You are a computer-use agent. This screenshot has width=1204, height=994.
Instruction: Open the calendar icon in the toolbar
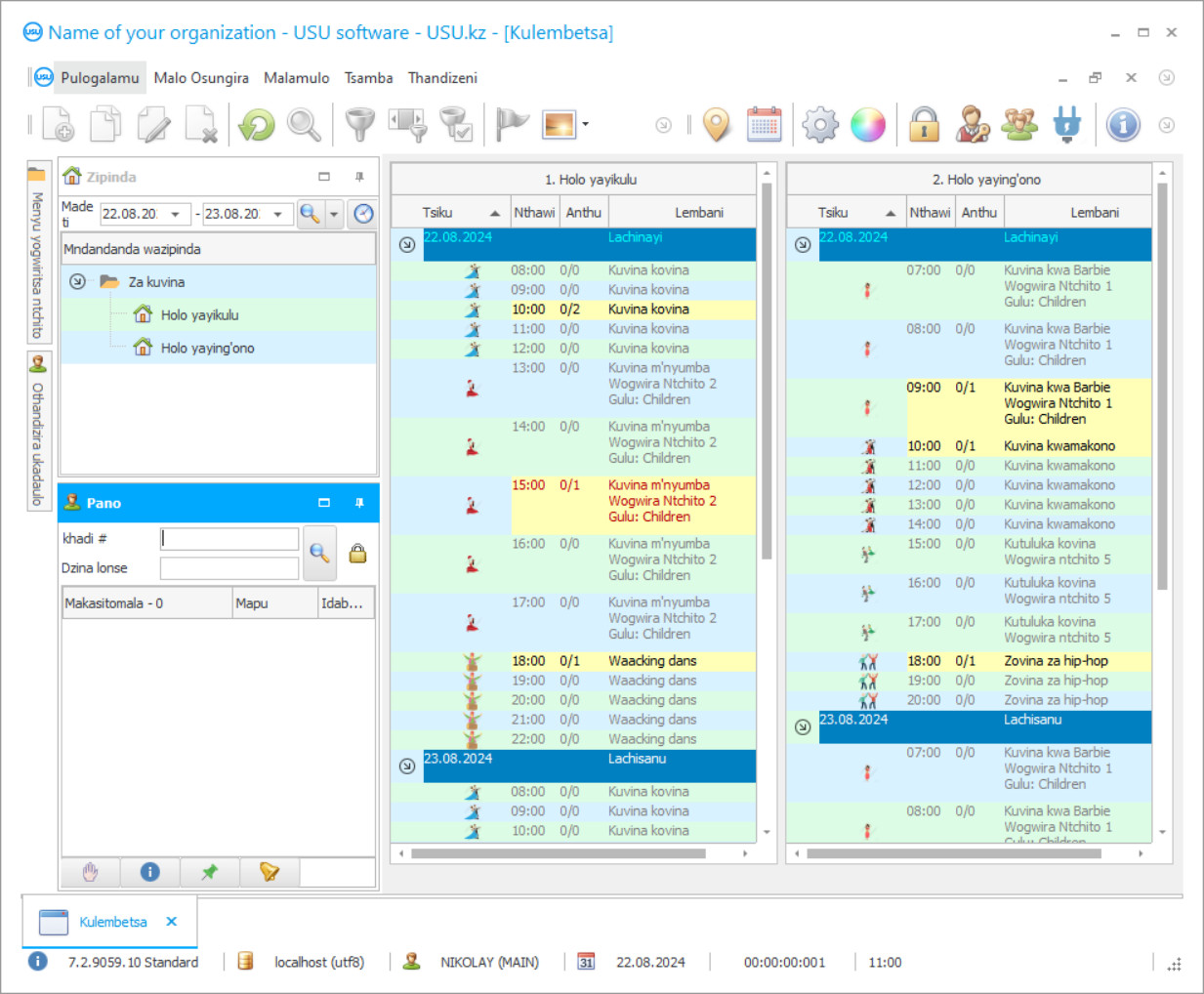click(764, 125)
